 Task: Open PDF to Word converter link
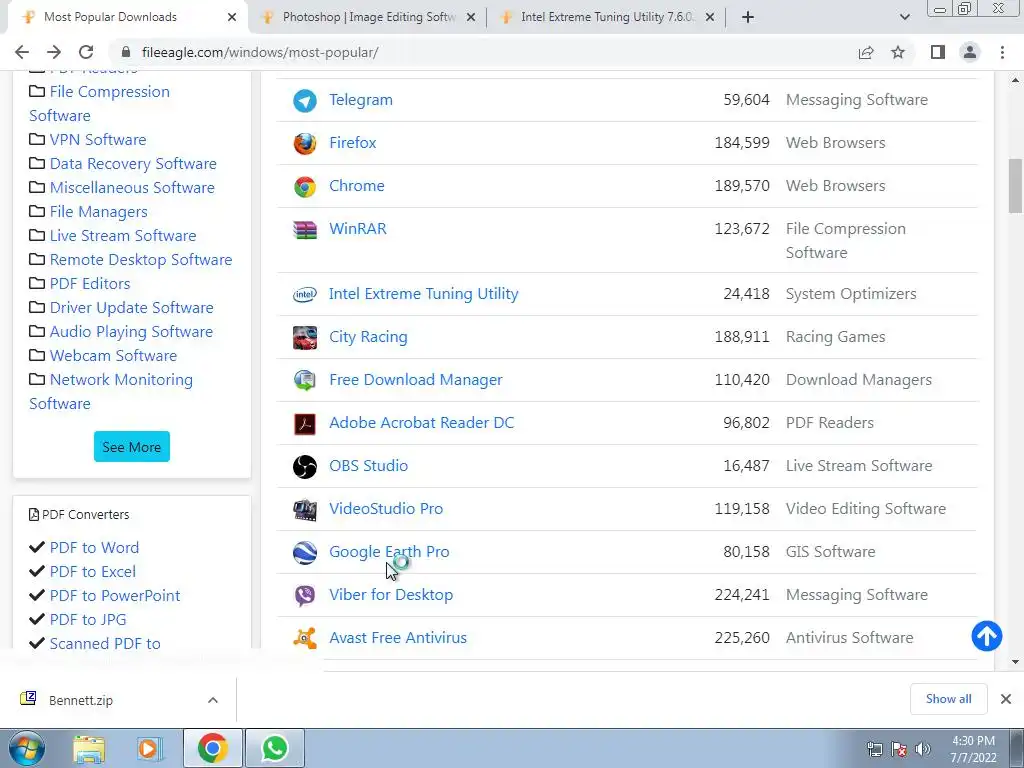coord(94,548)
